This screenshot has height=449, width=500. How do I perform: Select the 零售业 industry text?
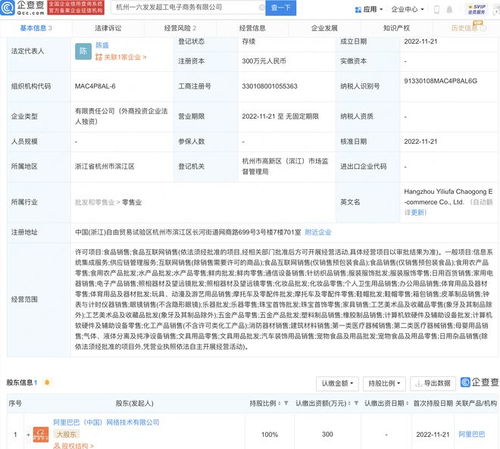(x=132, y=202)
